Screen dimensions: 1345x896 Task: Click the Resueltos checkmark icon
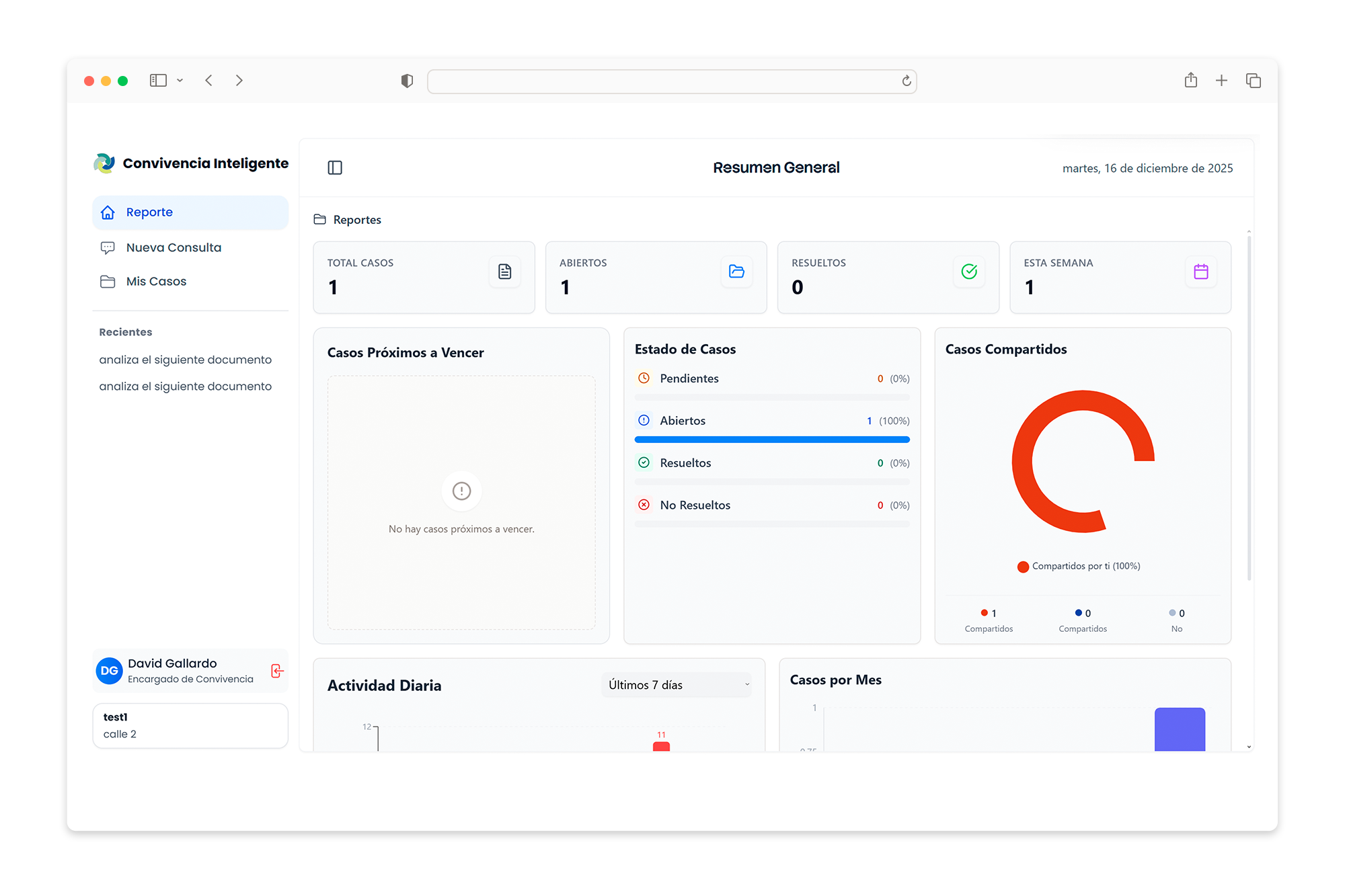tap(969, 272)
